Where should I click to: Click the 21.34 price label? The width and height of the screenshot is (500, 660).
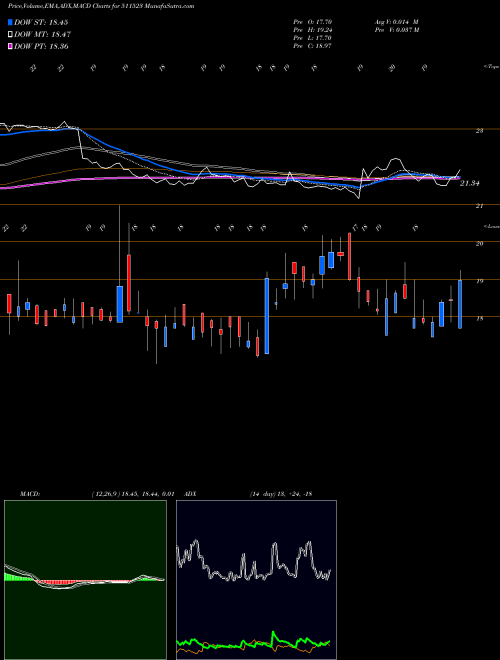[471, 183]
